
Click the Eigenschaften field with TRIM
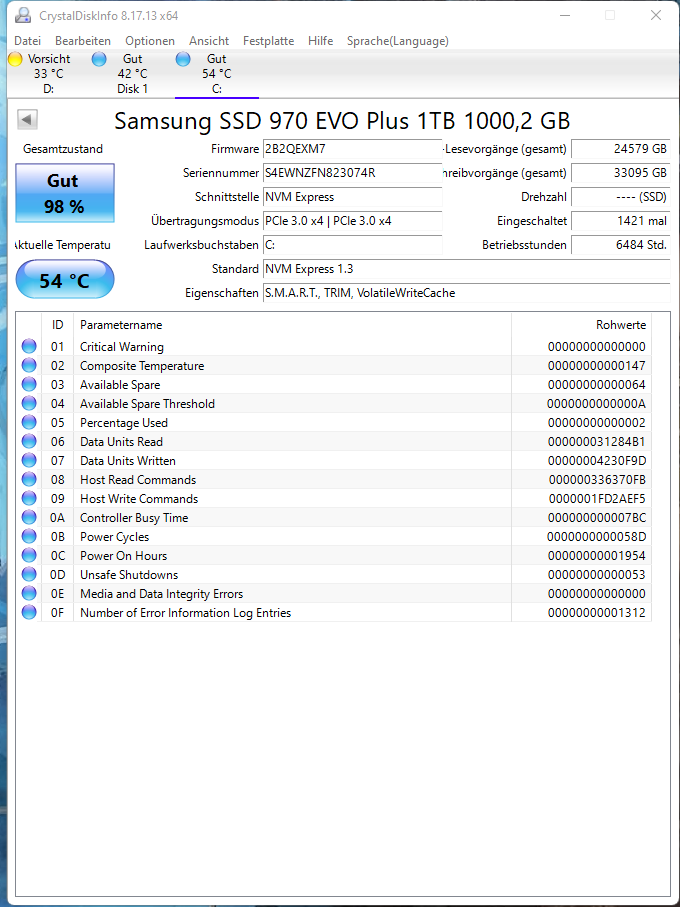(x=467, y=293)
